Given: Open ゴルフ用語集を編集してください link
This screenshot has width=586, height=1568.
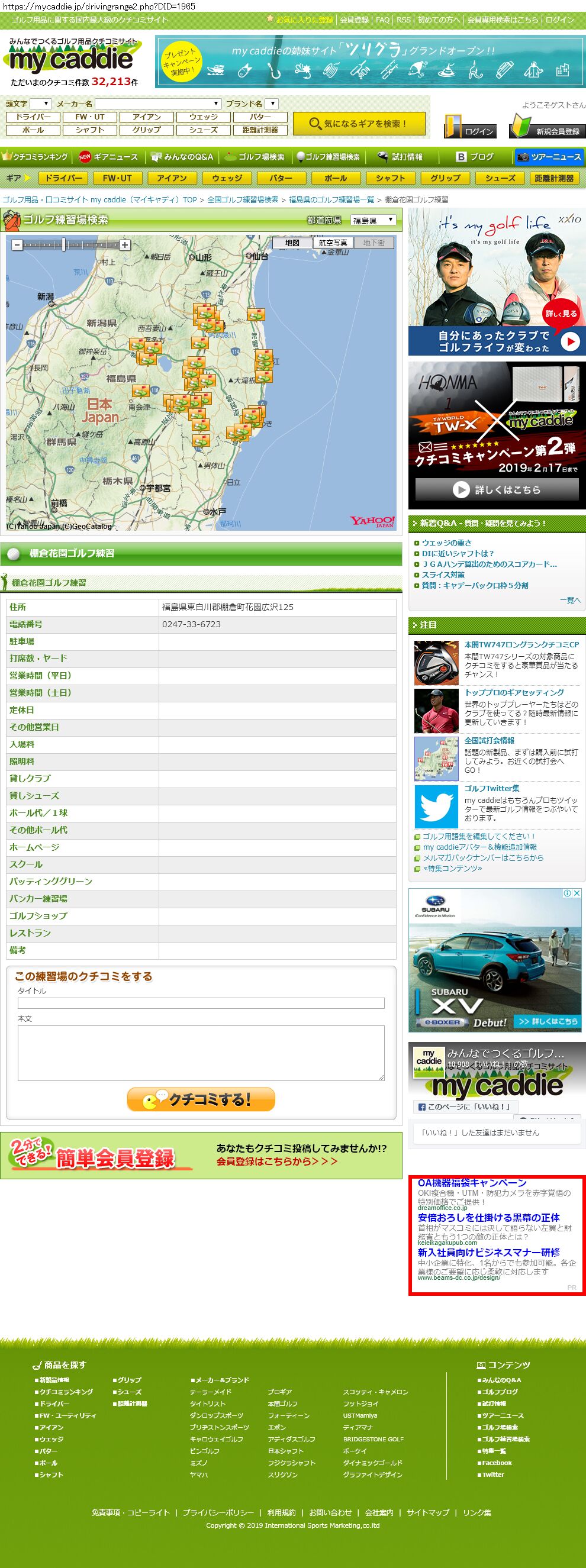Looking at the screenshot, I should 478,836.
